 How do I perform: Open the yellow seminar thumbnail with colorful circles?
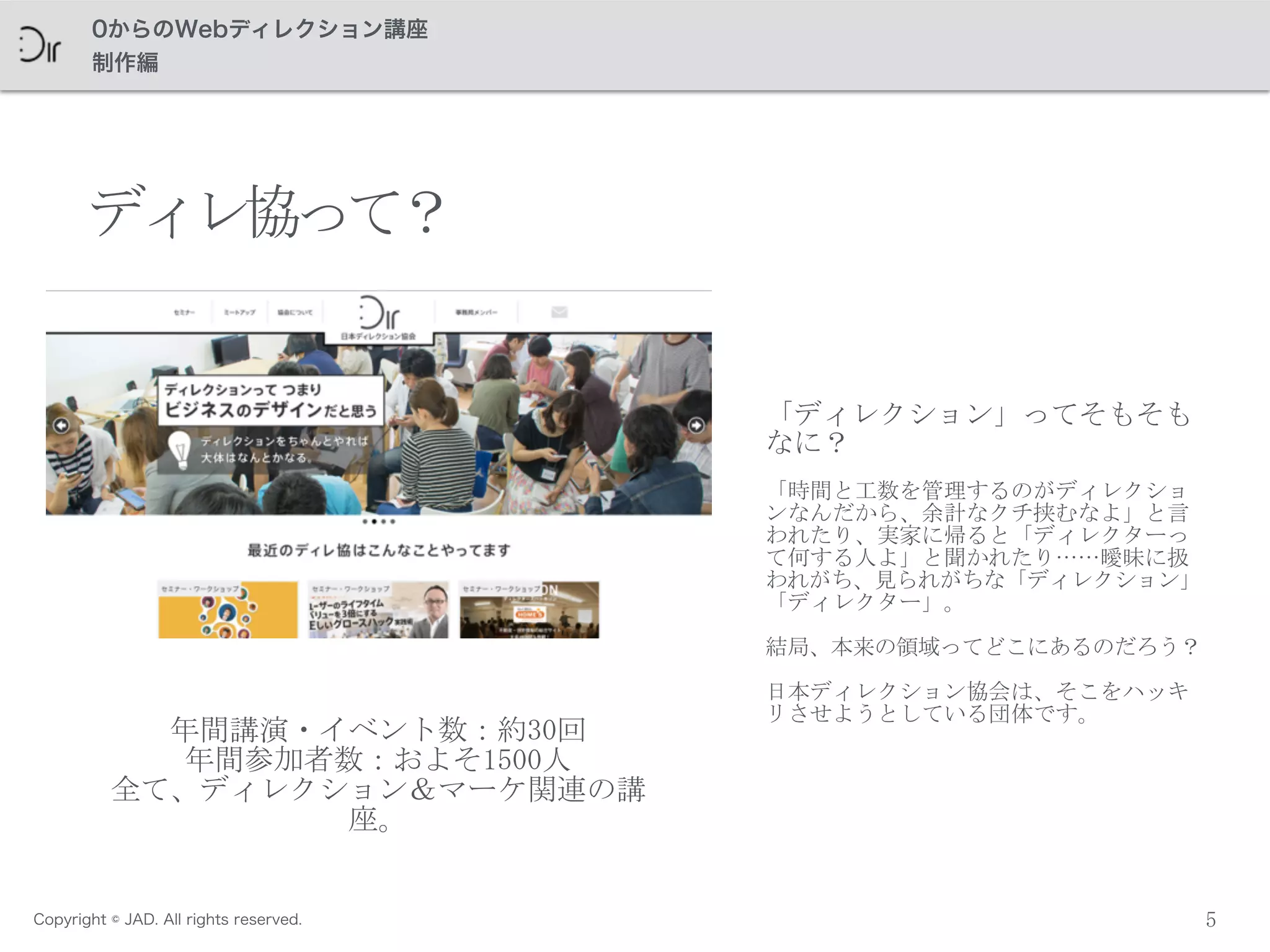click(228, 610)
